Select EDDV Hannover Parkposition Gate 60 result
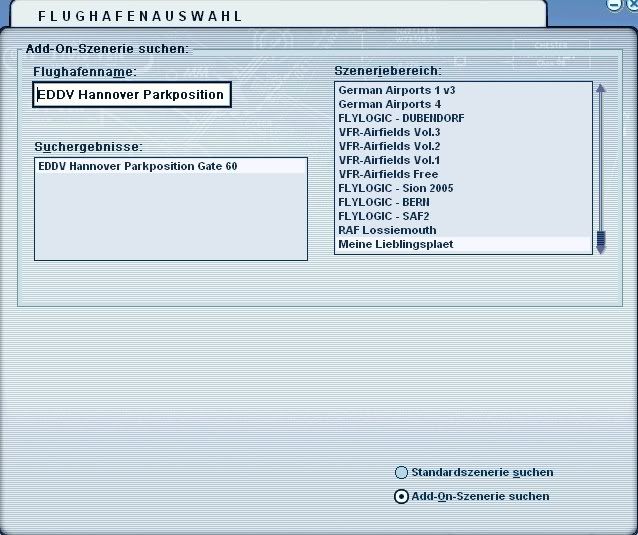This screenshot has width=638, height=535. coord(138,166)
